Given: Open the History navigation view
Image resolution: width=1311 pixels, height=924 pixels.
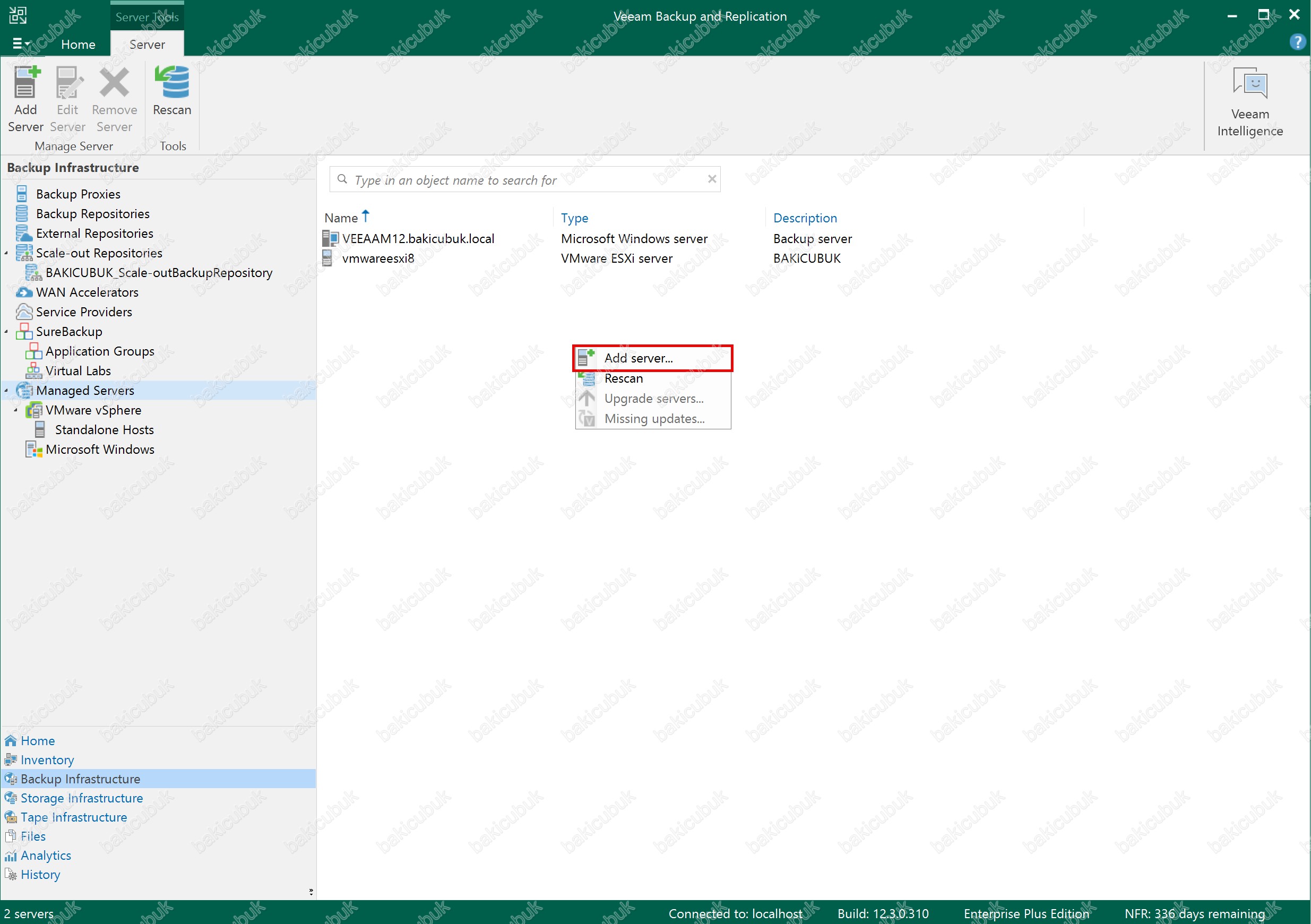Looking at the screenshot, I should [x=40, y=874].
